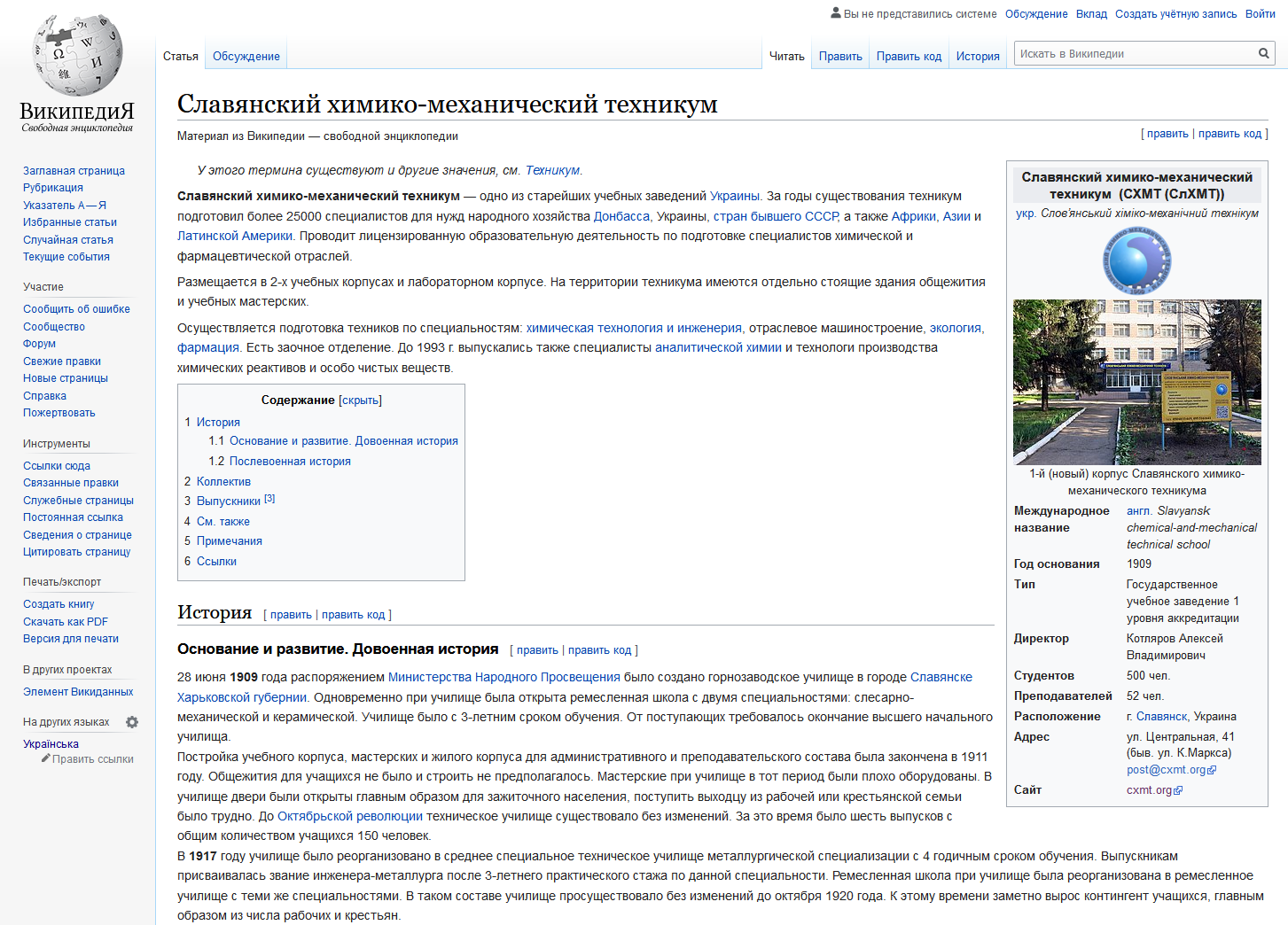Open Обсуждение link in personal toolbar
Image resolution: width=1288 pixels, height=925 pixels.
point(1036,14)
